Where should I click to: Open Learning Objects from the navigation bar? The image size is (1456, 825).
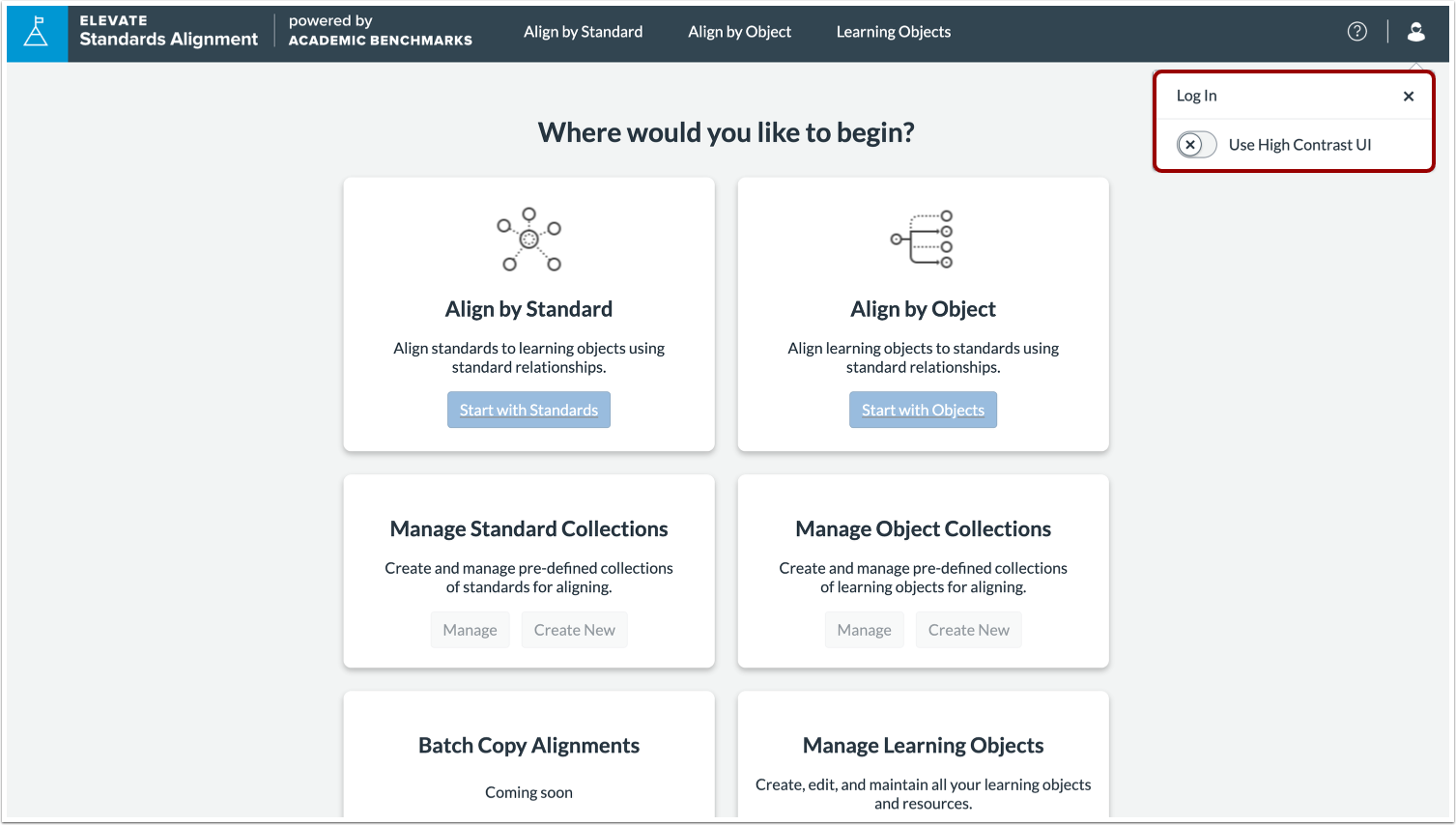point(892,31)
